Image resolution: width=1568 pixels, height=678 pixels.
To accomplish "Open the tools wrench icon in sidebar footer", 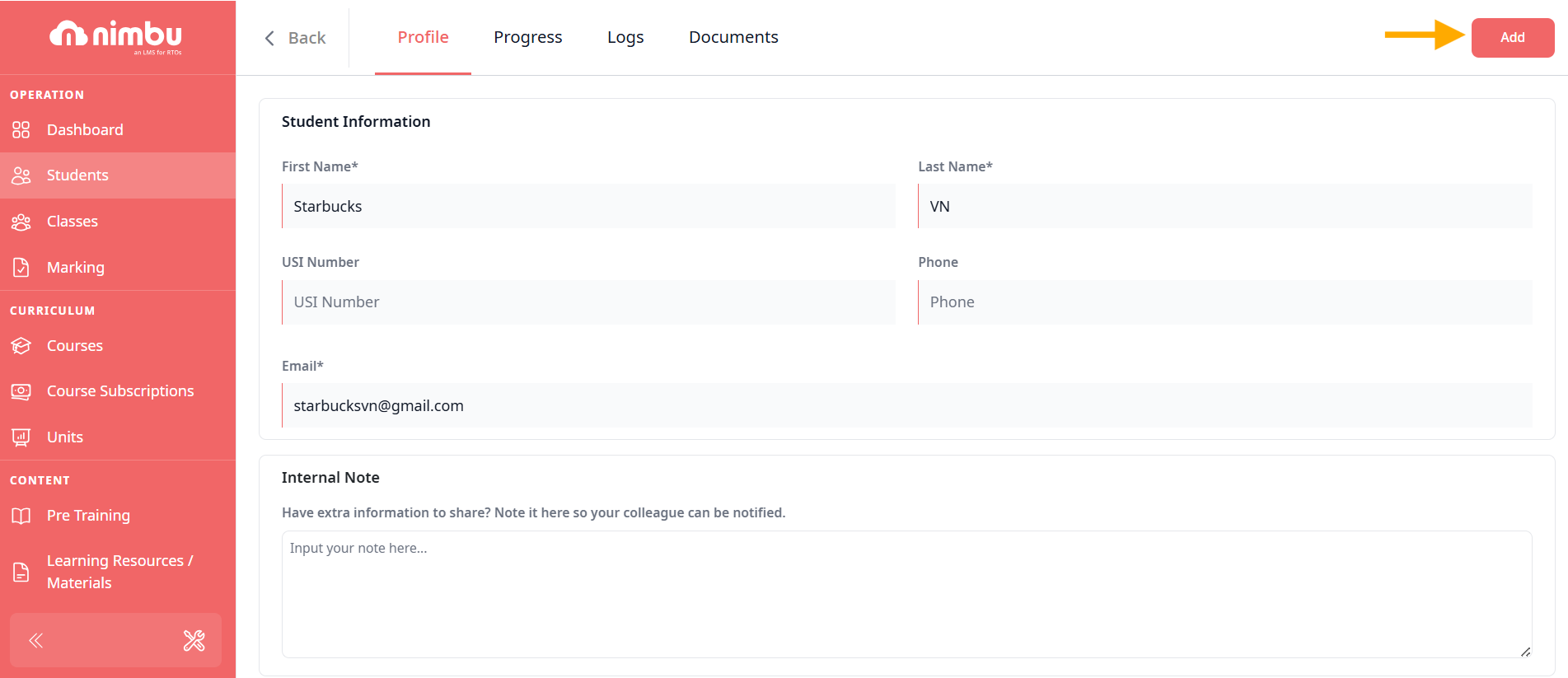I will [194, 640].
